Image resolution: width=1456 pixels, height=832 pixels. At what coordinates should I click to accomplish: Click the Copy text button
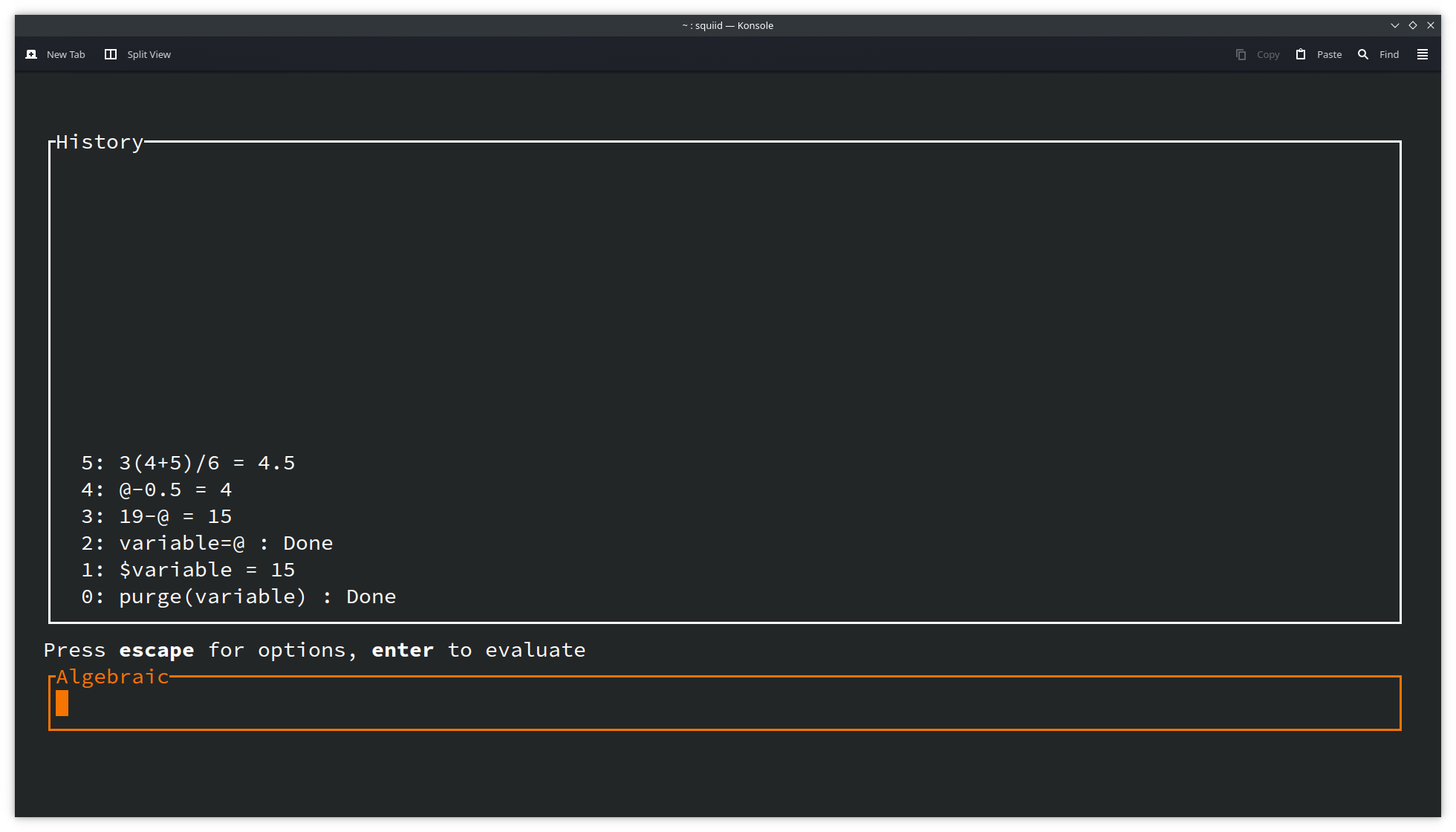[x=1268, y=54]
